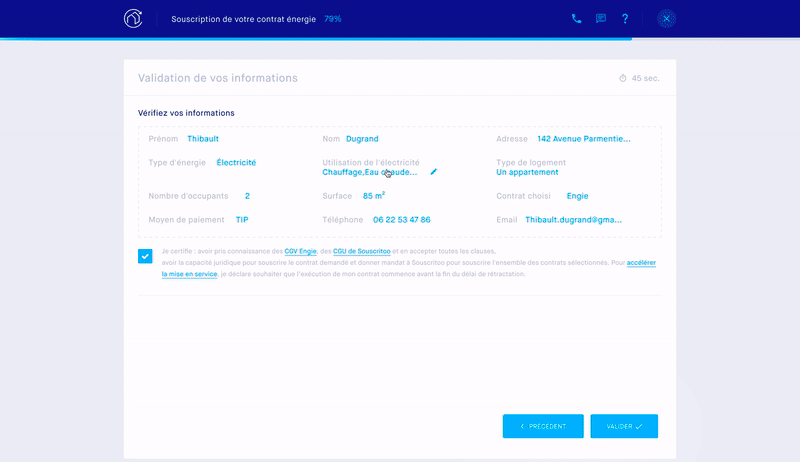This screenshot has height=462, width=800.
Task: Click Souscription de votre contrat énergie title
Action: point(243,19)
